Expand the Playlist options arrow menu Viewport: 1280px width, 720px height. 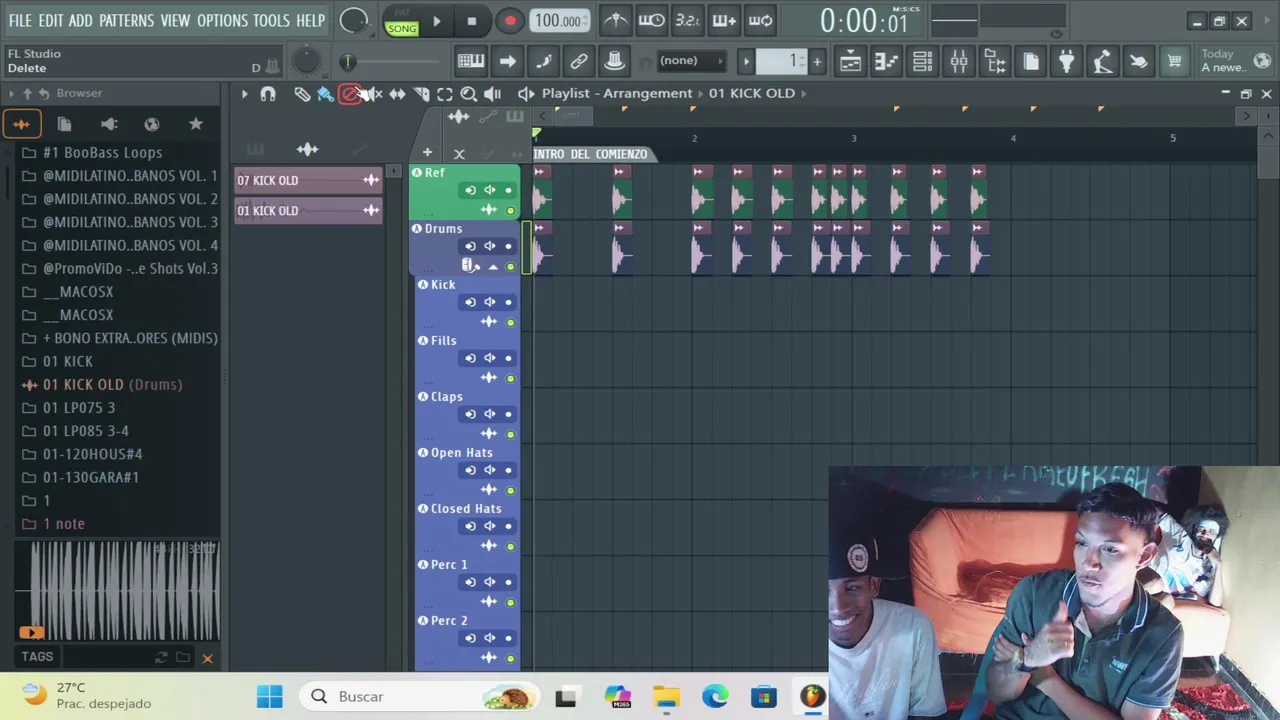click(244, 94)
